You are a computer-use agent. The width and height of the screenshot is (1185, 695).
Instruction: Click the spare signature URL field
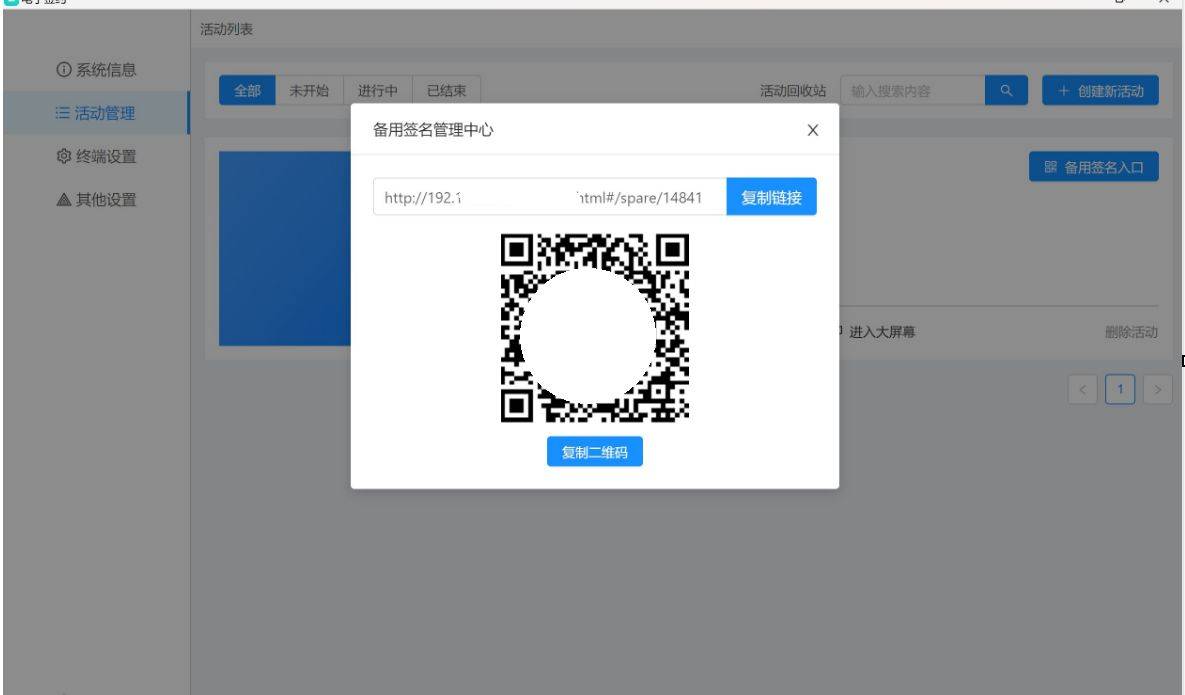point(549,197)
